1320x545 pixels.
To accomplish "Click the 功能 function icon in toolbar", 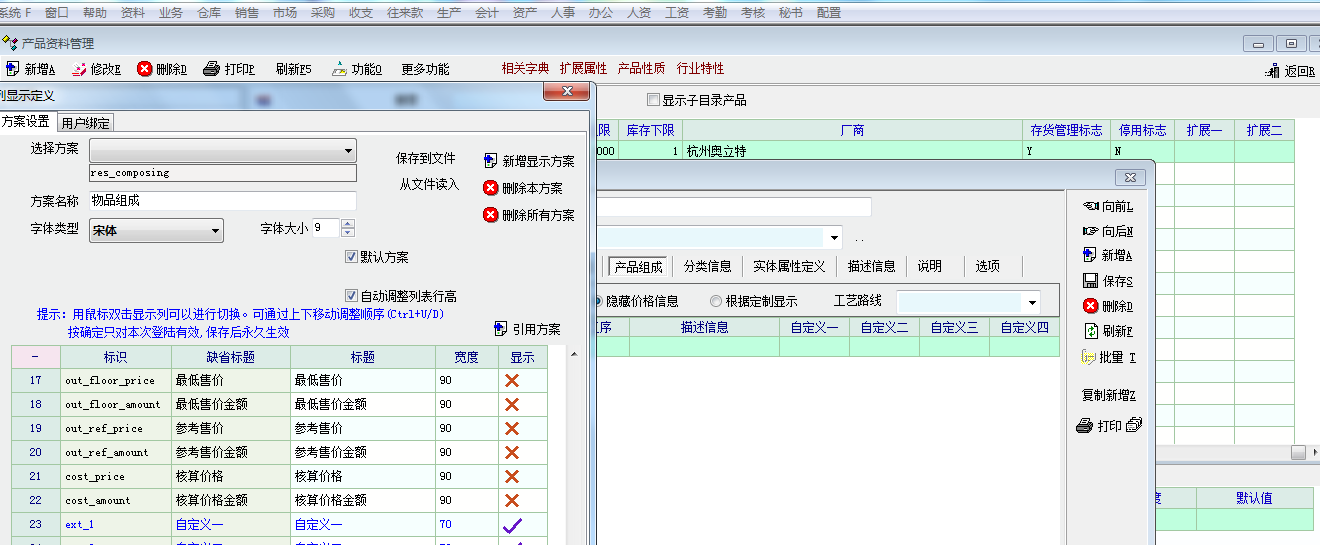I will pyautogui.click(x=339, y=69).
